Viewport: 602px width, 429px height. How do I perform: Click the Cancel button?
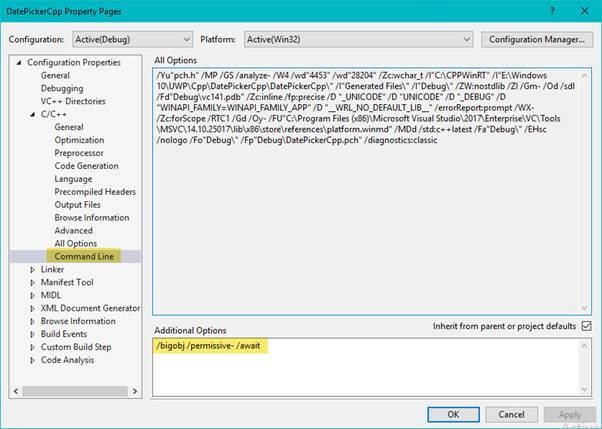click(511, 414)
